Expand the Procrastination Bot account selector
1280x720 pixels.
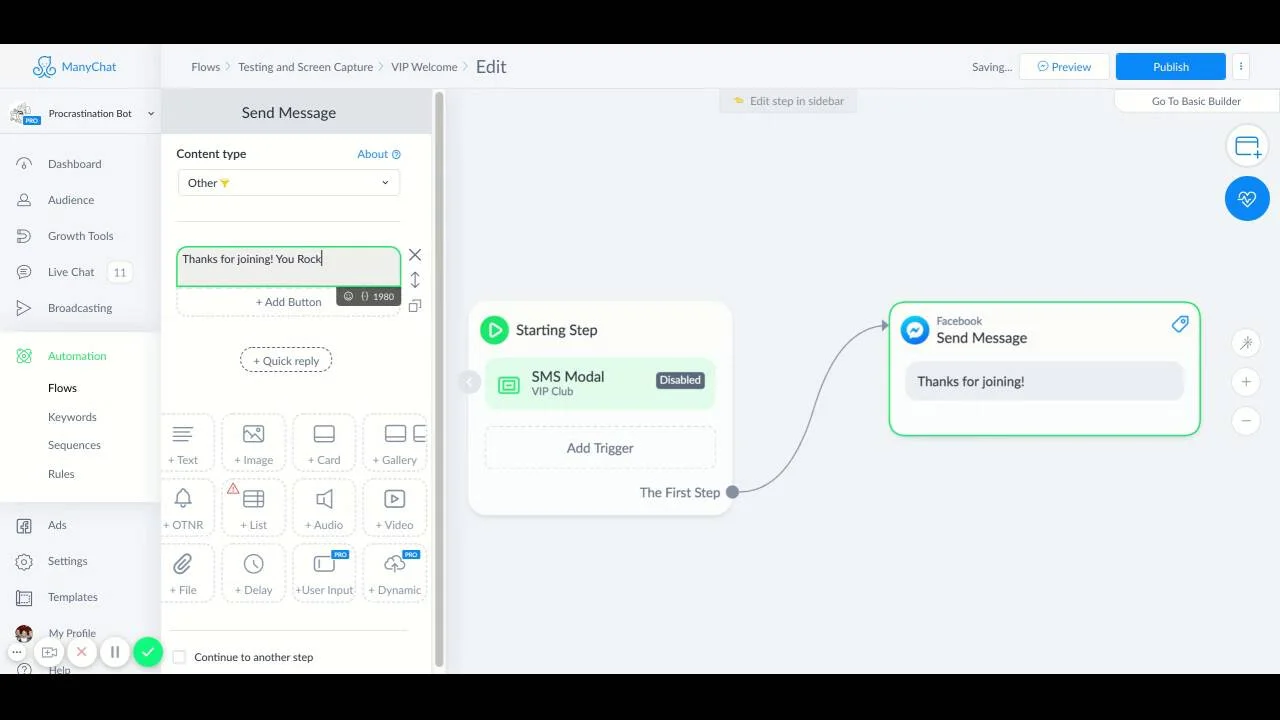83,114
